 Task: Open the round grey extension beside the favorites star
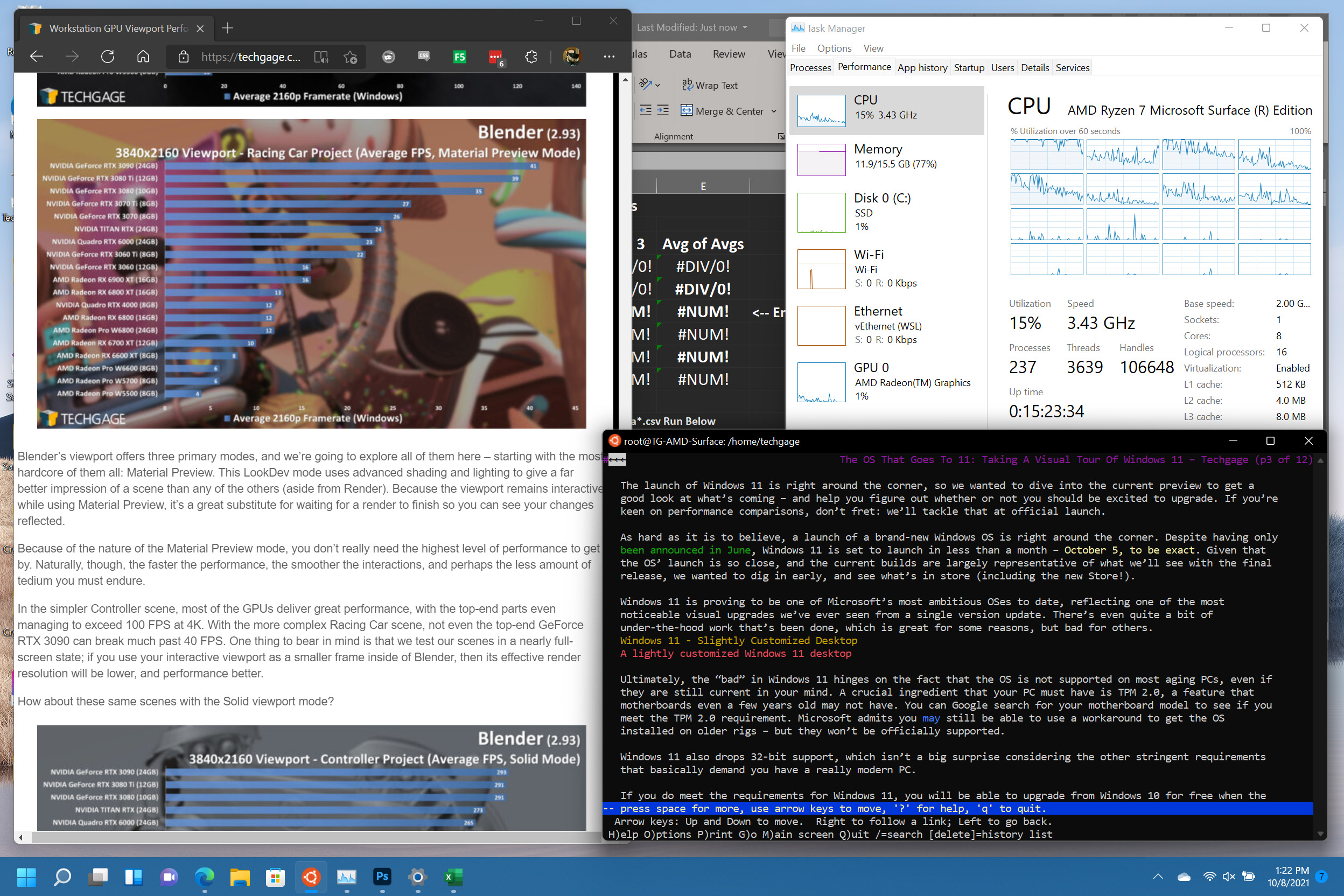389,57
